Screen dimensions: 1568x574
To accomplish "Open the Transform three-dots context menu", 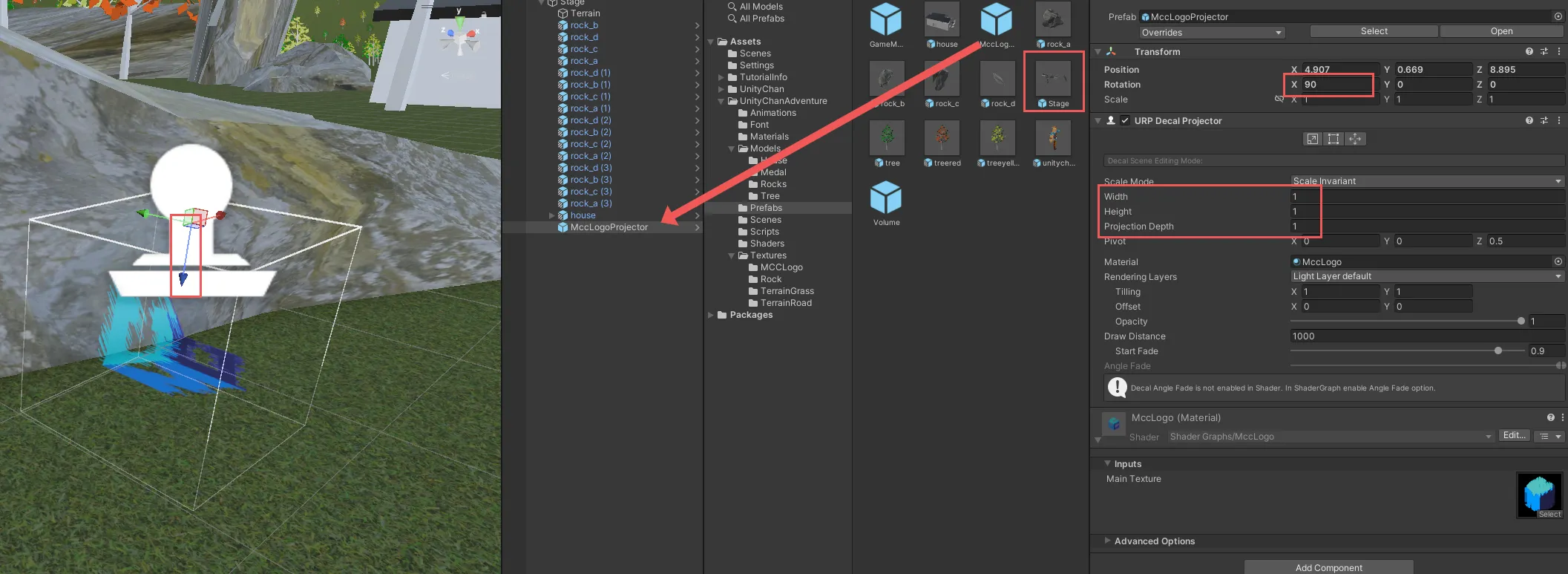I will tap(1558, 51).
